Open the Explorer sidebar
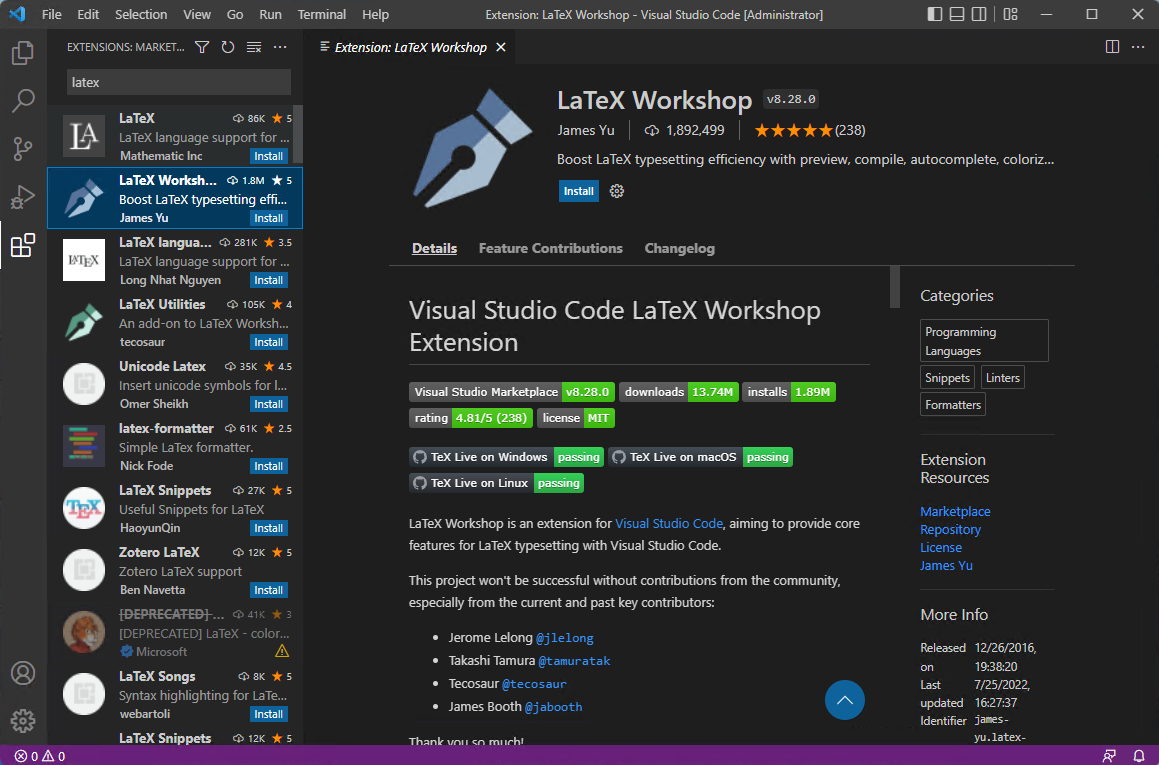 tap(22, 52)
